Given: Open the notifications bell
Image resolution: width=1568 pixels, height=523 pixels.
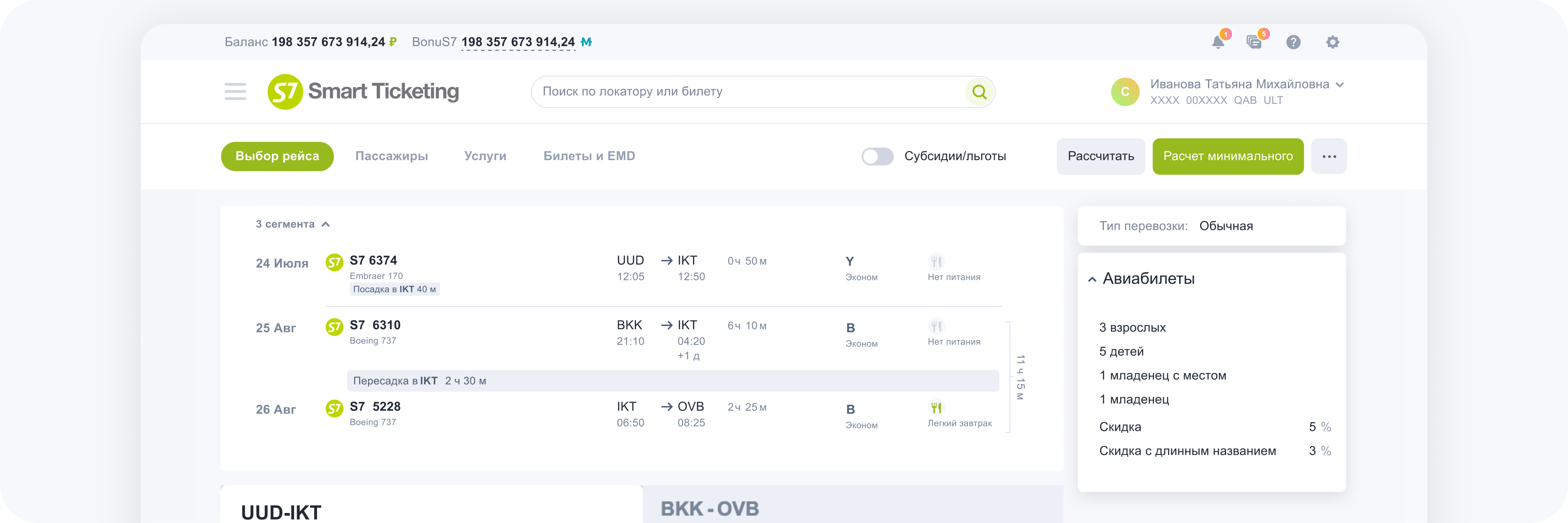Looking at the screenshot, I should [x=1218, y=42].
